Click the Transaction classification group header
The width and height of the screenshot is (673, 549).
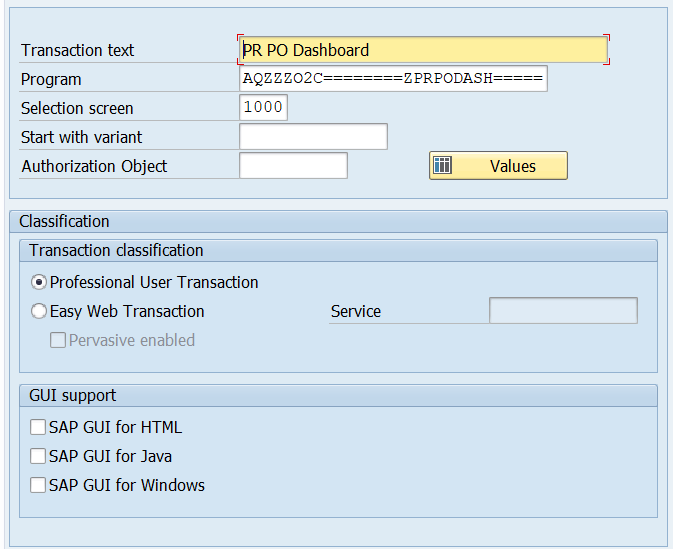click(339, 250)
